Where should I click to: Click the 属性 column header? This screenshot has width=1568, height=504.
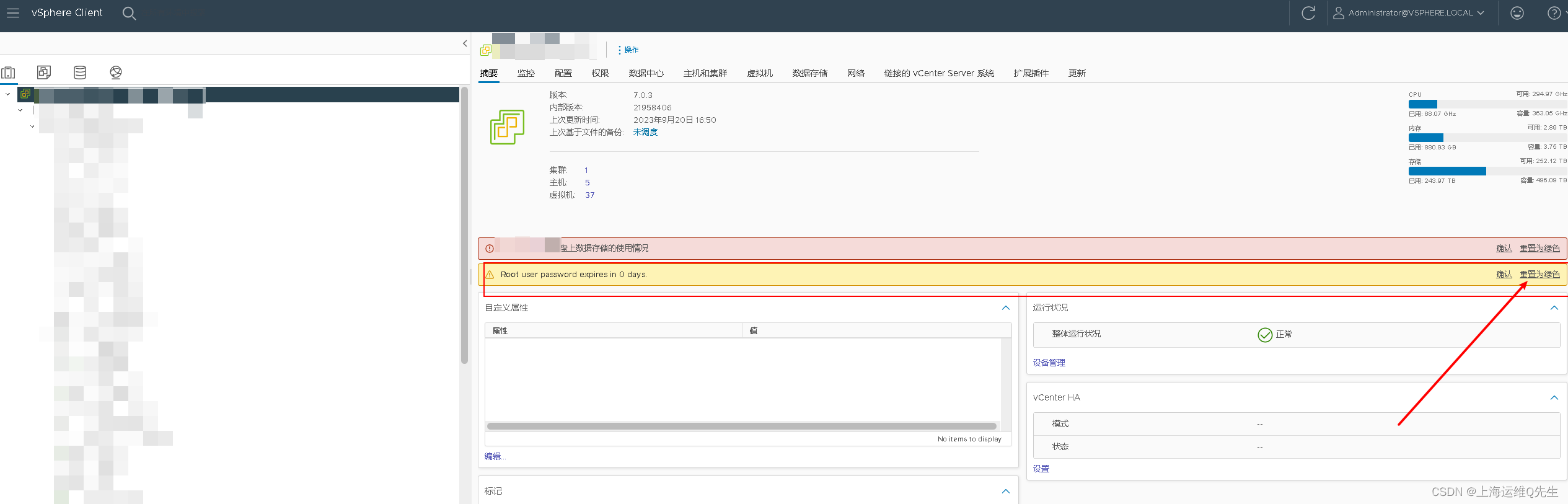point(614,331)
